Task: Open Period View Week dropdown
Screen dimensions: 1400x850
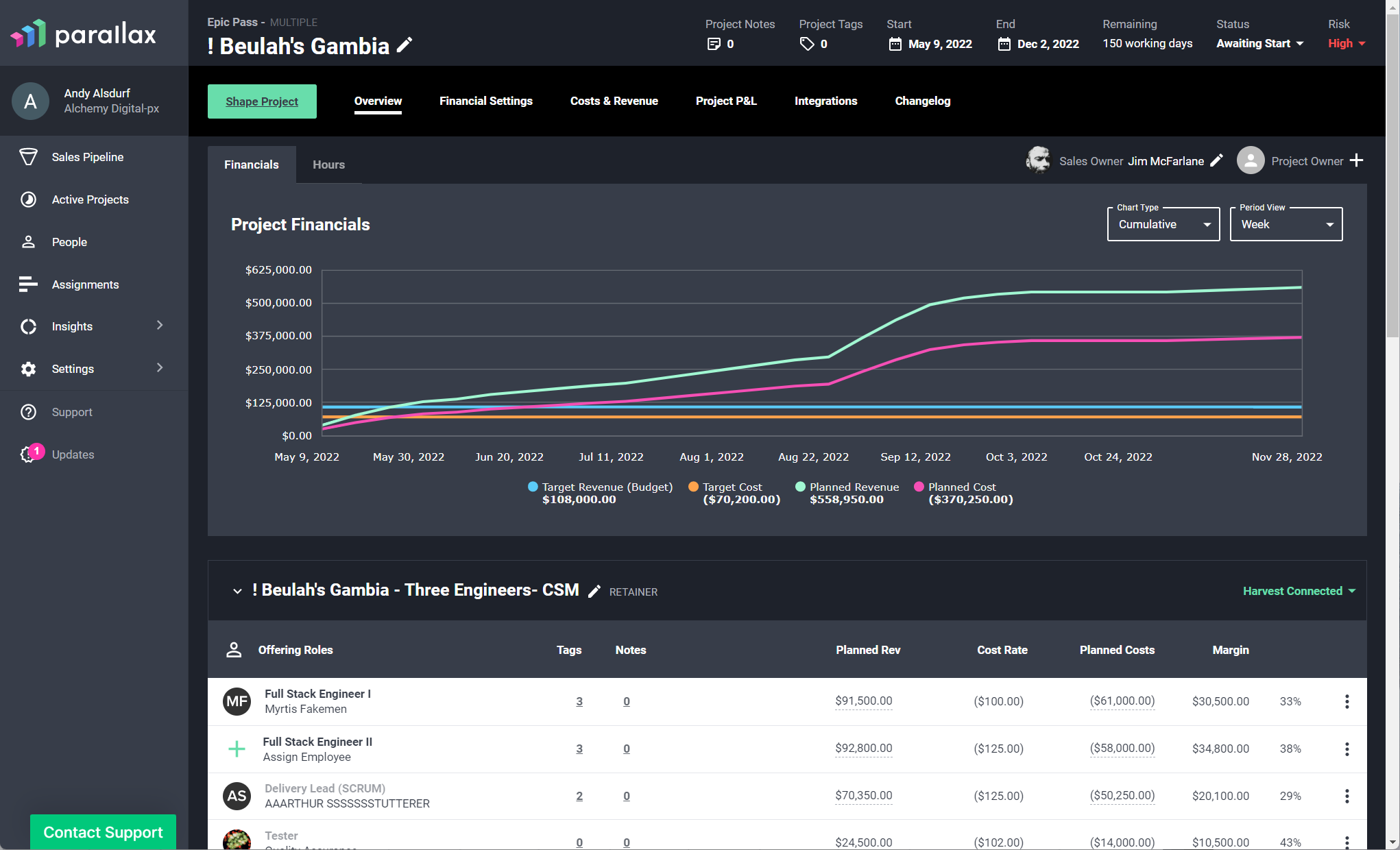Action: pyautogui.click(x=1286, y=224)
